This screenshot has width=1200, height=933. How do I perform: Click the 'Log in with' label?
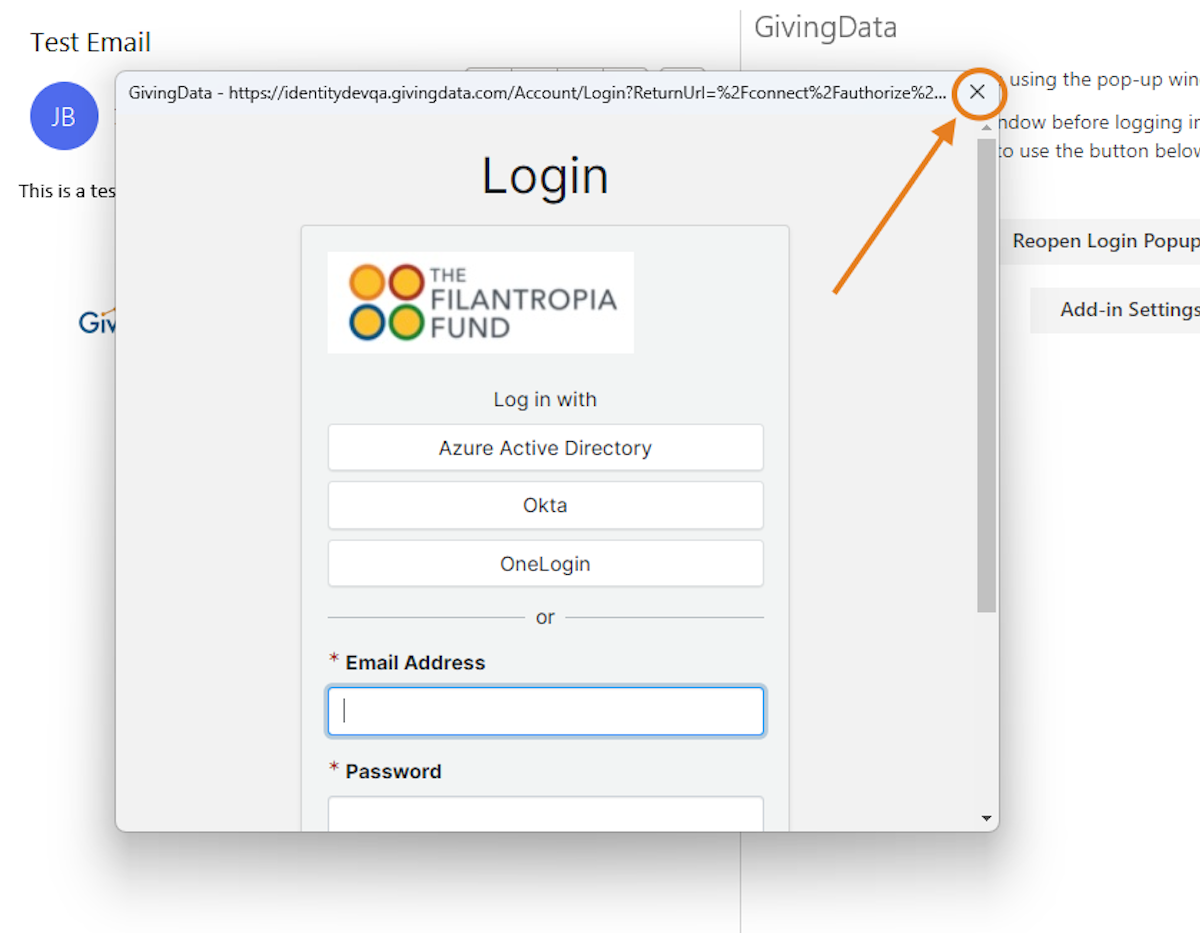pos(545,399)
